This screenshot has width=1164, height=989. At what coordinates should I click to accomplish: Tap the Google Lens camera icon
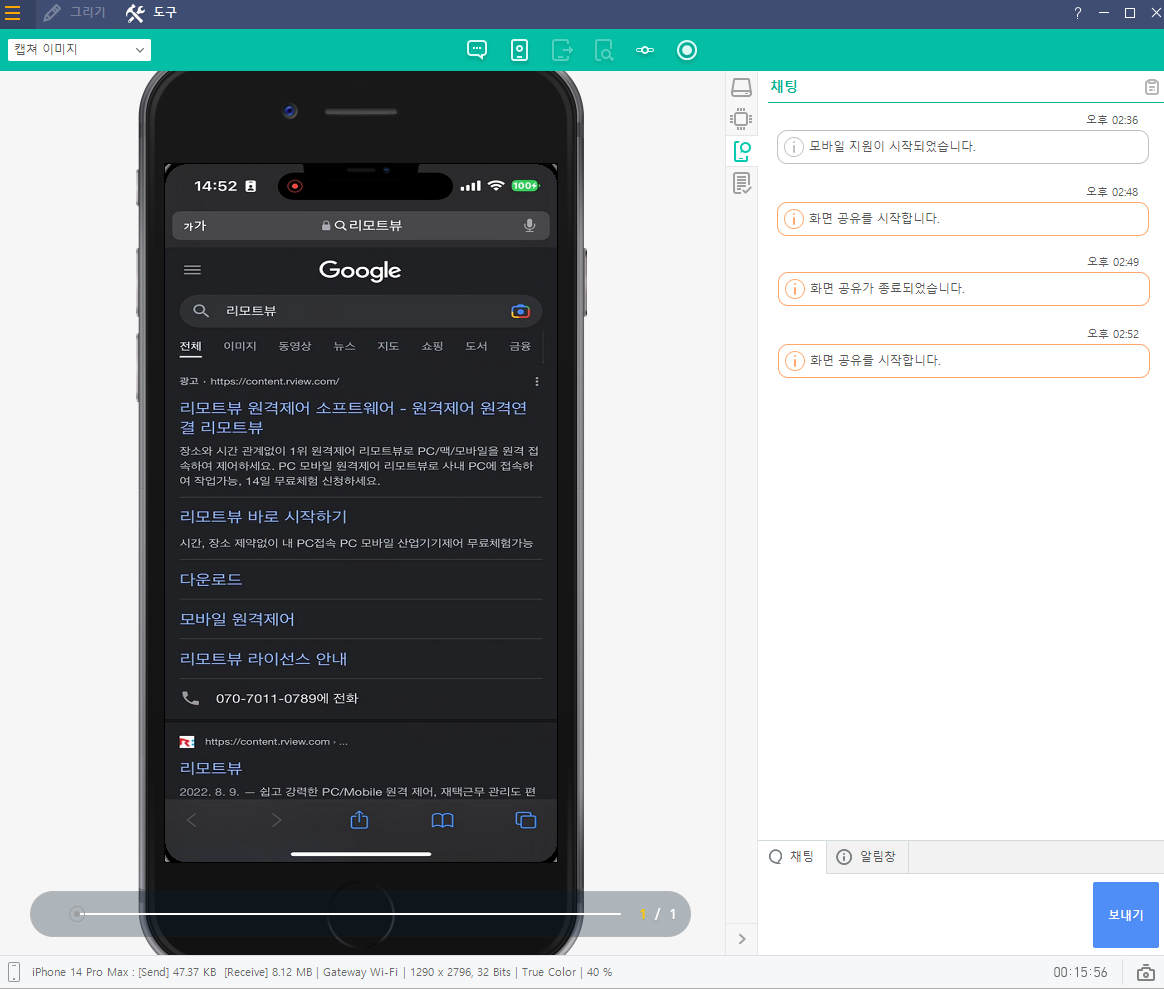(x=520, y=311)
